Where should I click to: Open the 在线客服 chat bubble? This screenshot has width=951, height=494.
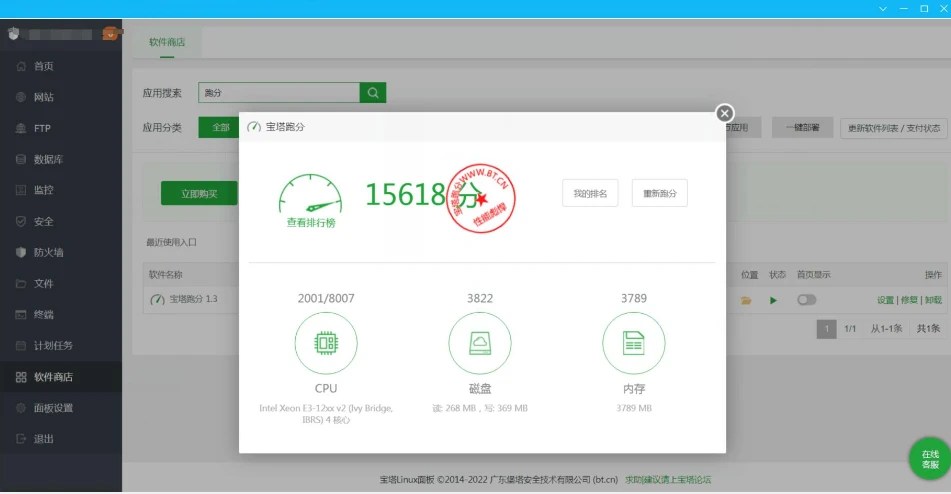point(930,459)
